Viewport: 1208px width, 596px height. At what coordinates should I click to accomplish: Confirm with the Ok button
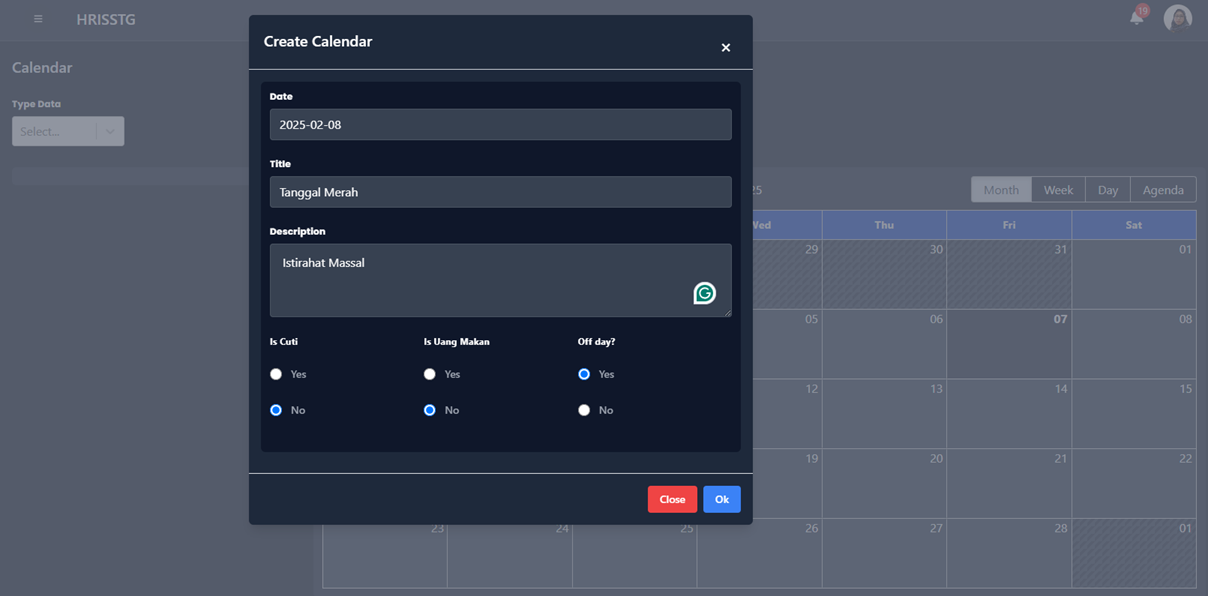click(x=722, y=499)
